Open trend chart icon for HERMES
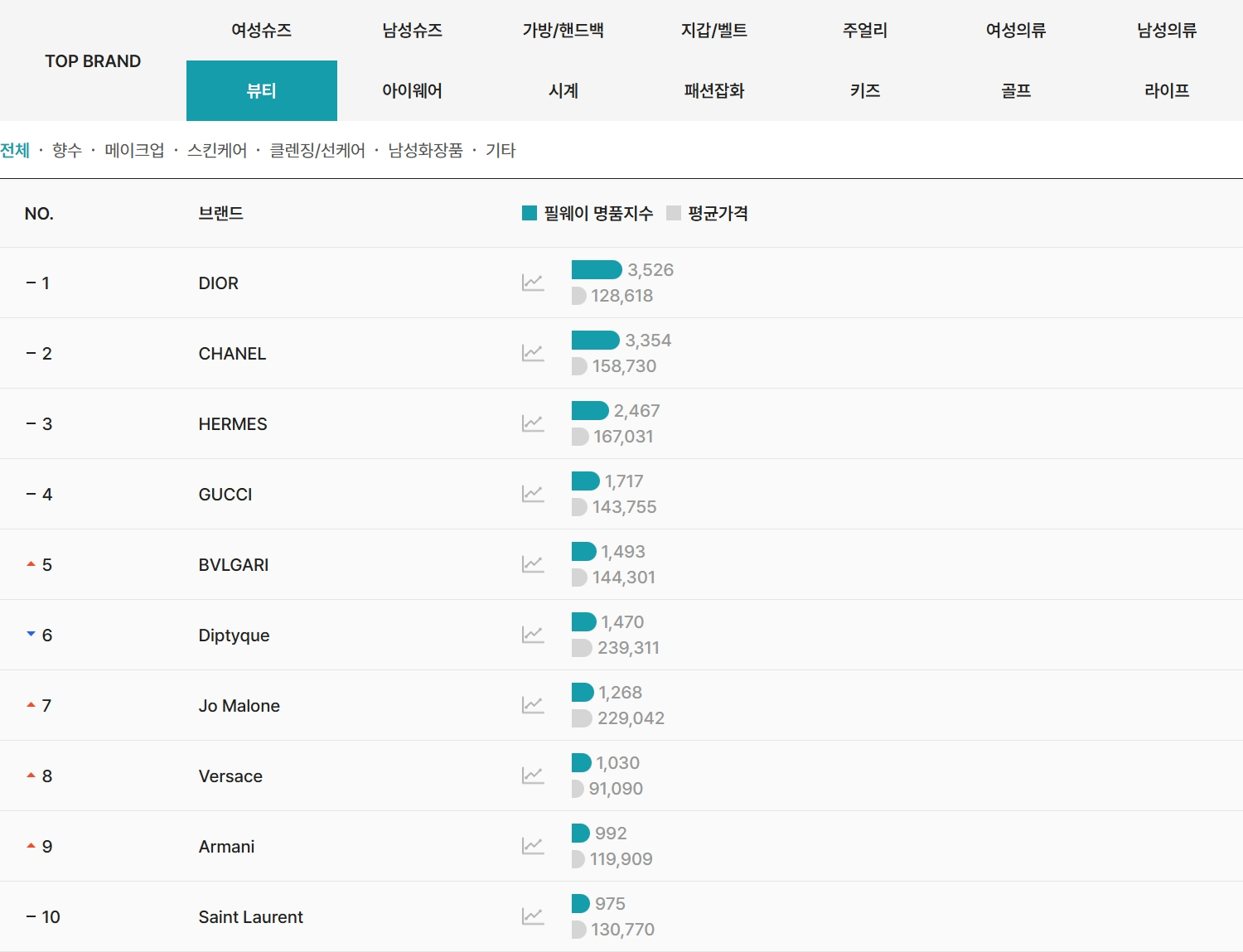The image size is (1243, 952). point(533,423)
